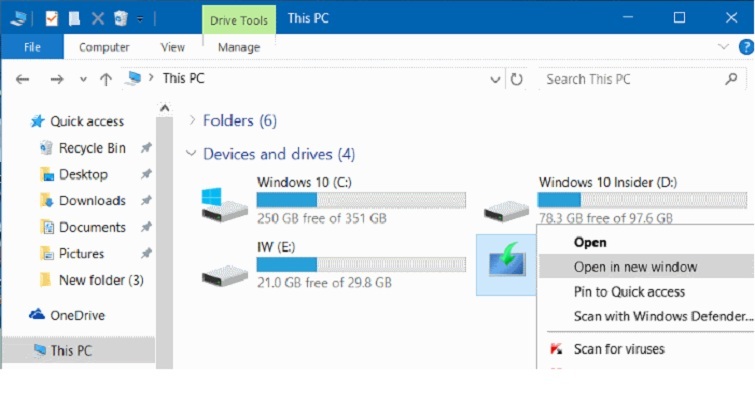Click the Back navigation arrow
The image size is (755, 402).
point(23,79)
